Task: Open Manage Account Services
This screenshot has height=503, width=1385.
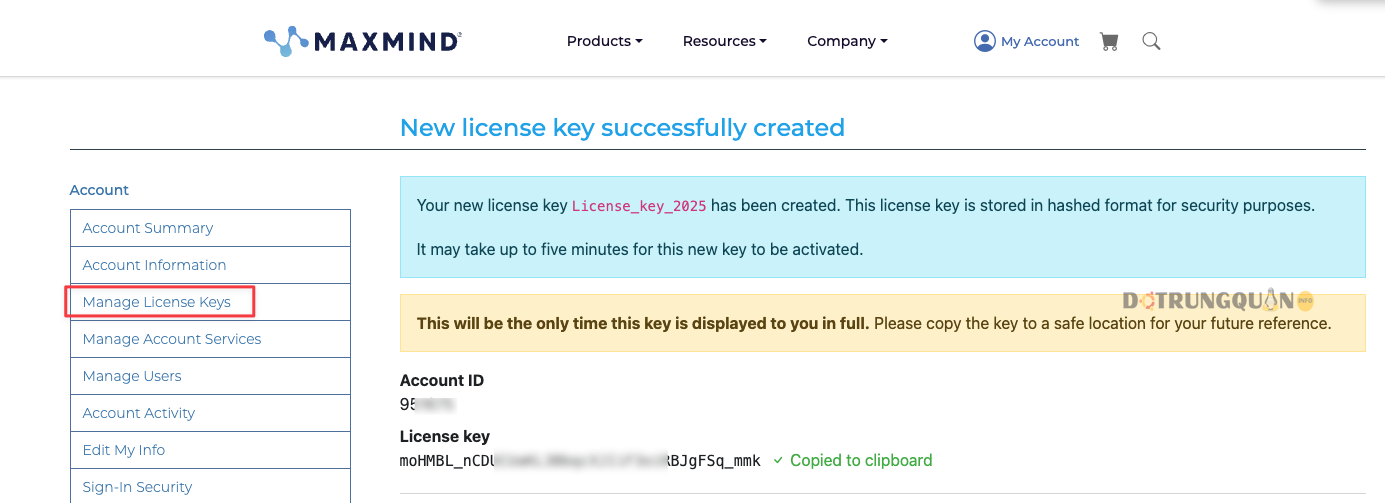Action: 210,339
